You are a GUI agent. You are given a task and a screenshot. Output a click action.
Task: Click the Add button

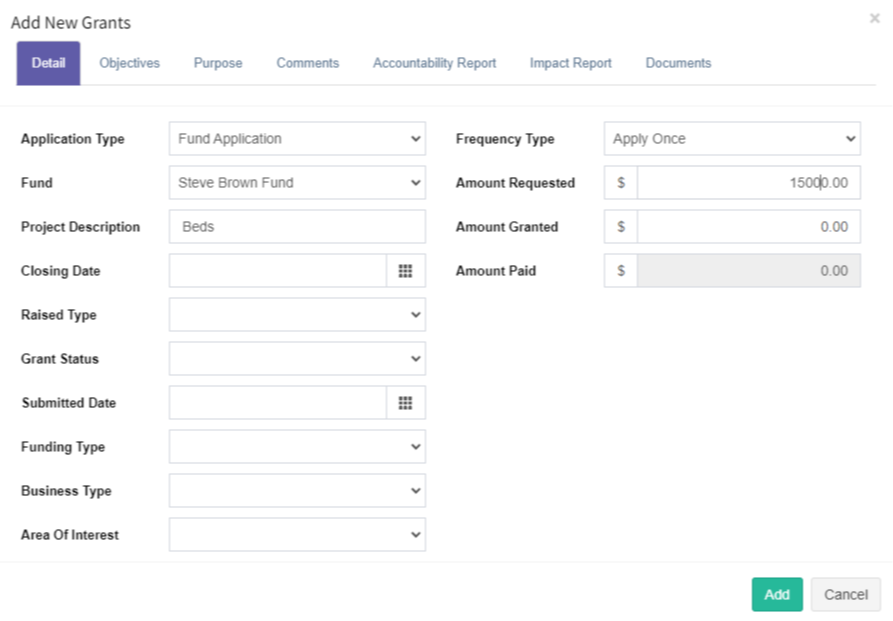pyautogui.click(x=777, y=595)
